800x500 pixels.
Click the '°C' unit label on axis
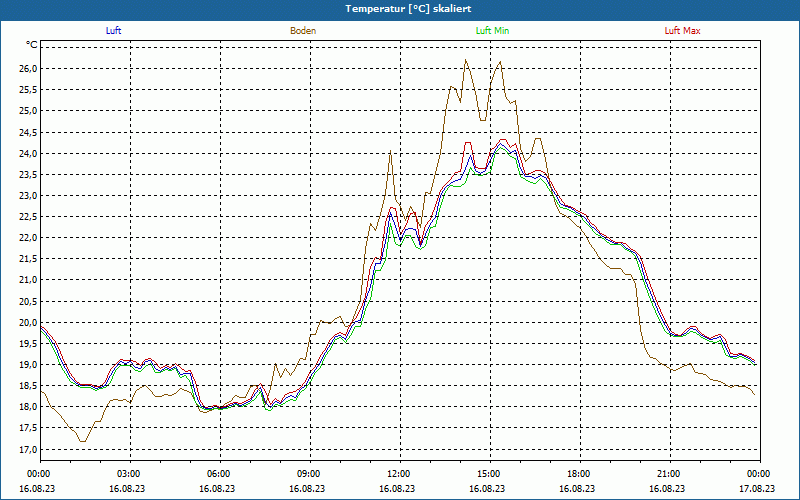32,45
